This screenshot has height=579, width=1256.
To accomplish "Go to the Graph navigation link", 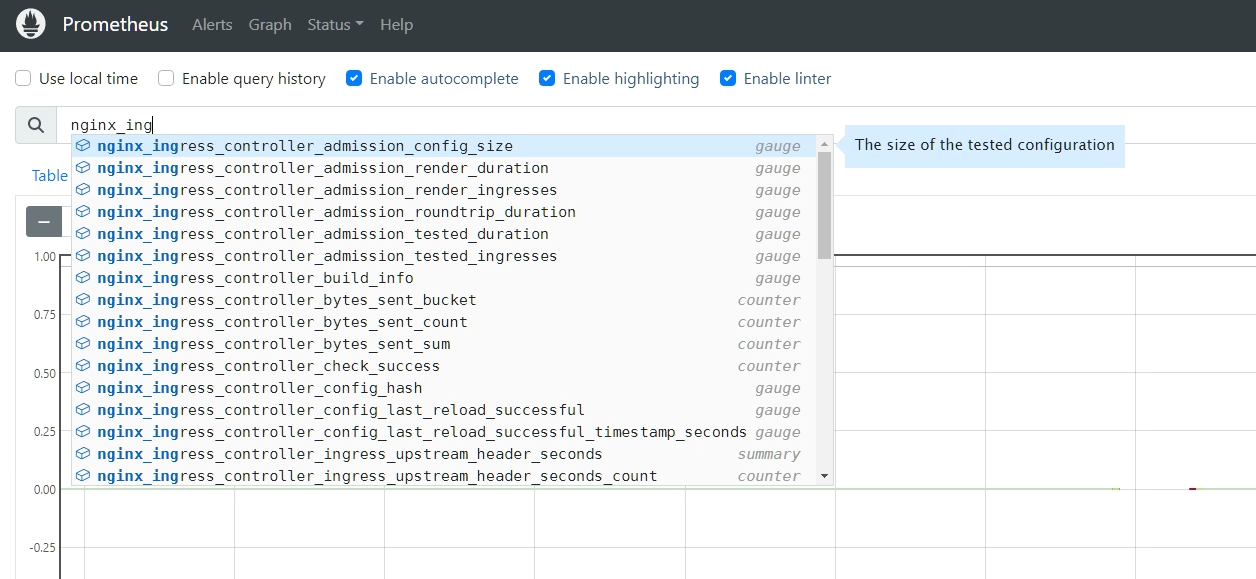I will pos(270,25).
